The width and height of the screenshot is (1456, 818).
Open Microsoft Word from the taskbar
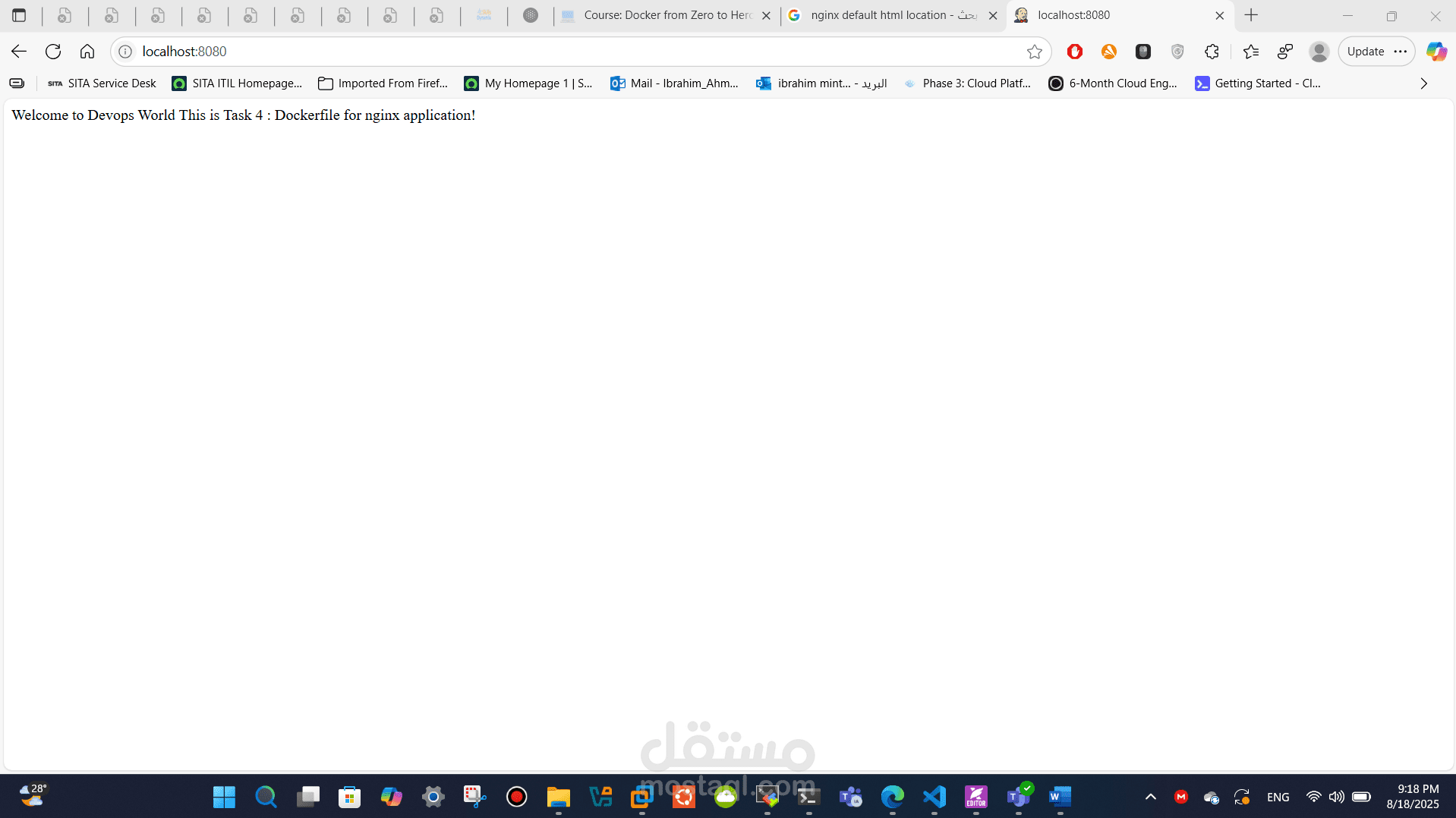1060,797
